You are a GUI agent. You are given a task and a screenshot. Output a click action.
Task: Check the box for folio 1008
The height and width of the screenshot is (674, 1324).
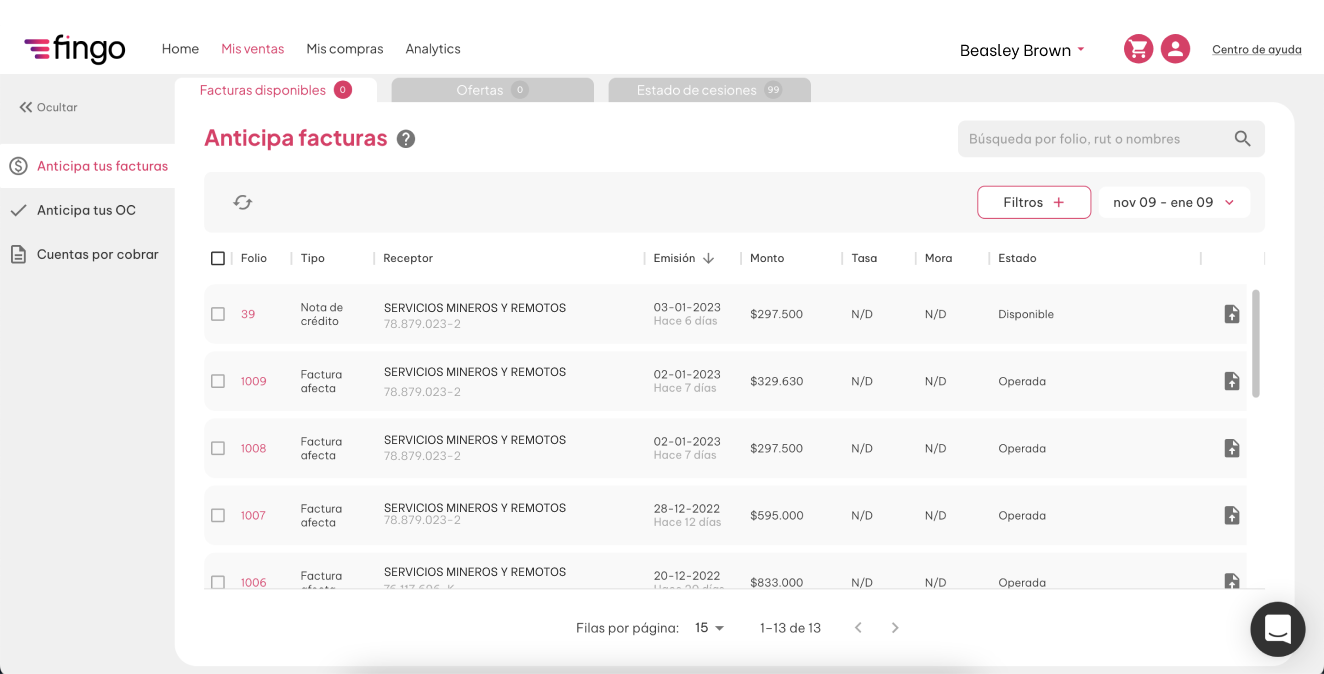tap(218, 448)
